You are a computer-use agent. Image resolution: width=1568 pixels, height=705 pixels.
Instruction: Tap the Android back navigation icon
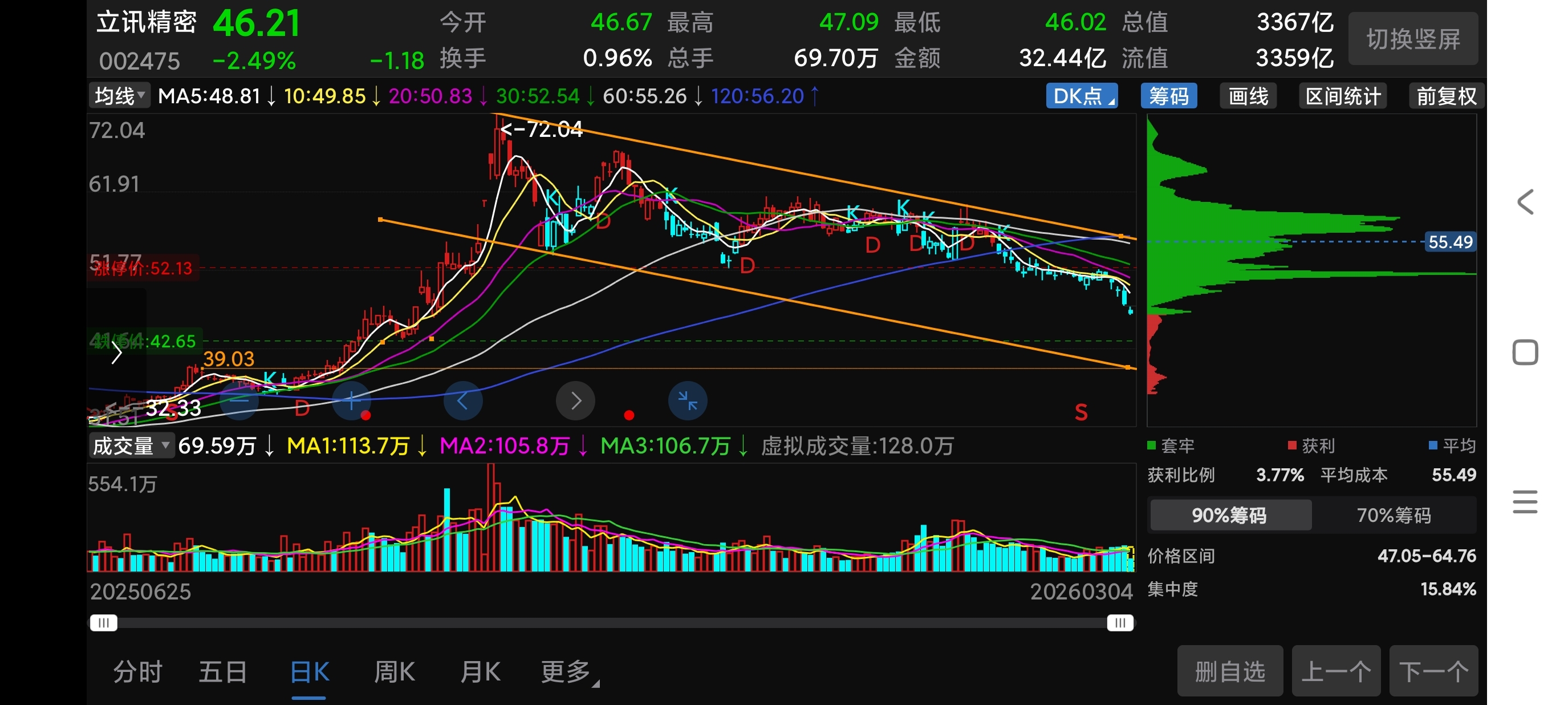[1525, 202]
